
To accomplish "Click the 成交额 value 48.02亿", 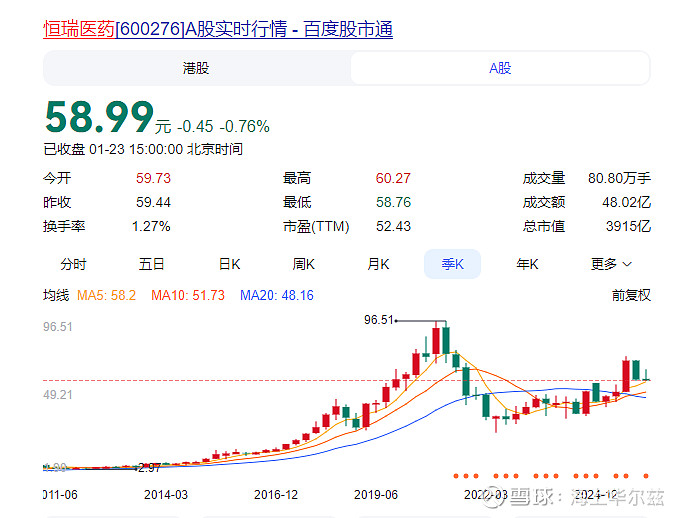I will pos(626,202).
